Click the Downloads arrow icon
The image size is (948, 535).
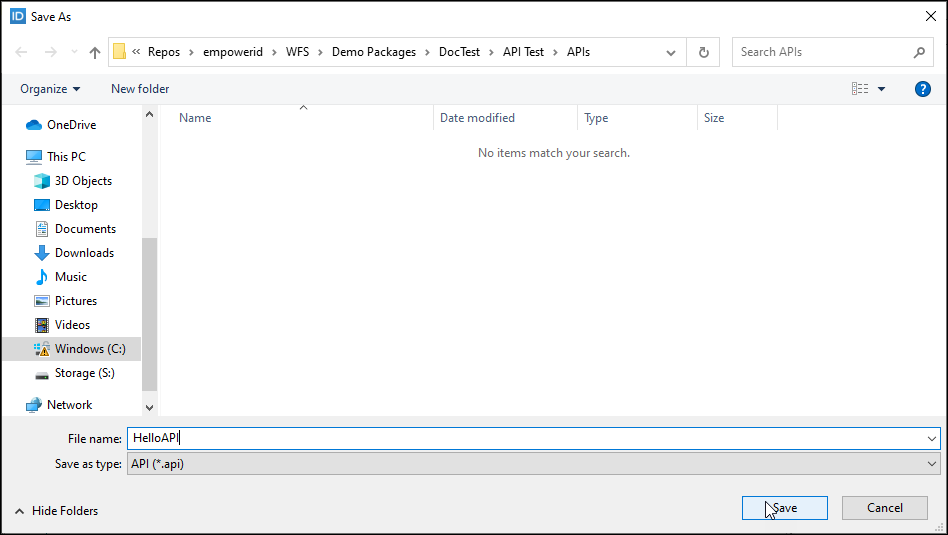click(x=42, y=253)
